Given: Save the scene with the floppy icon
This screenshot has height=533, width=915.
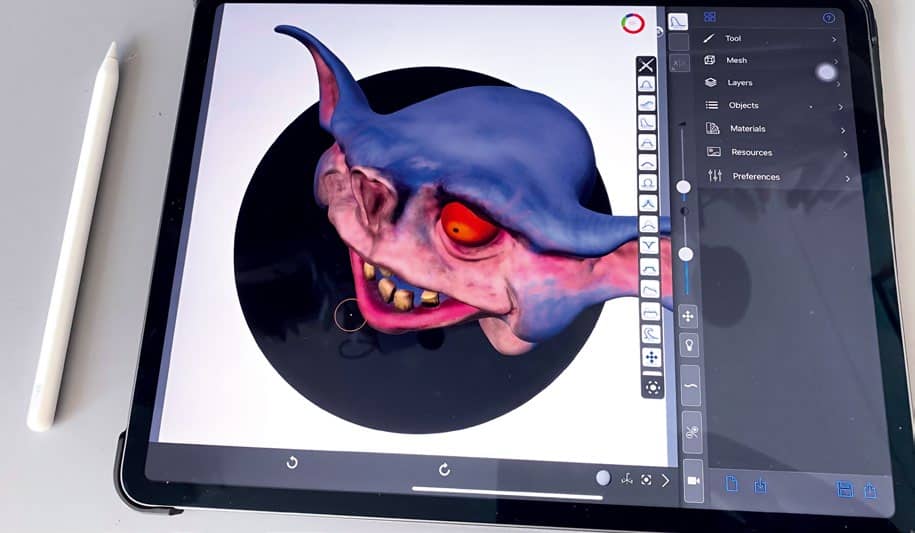Looking at the screenshot, I should 844,489.
